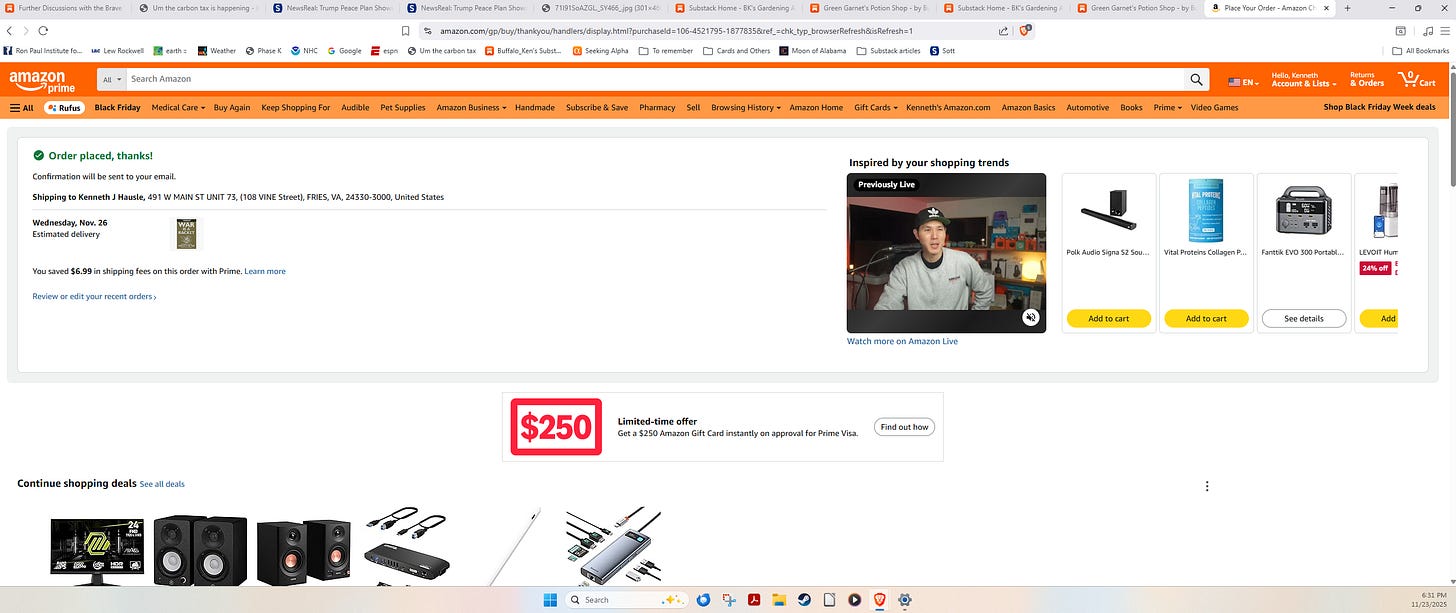
Task: Go to Buy Again
Action: pyautogui.click(x=232, y=107)
